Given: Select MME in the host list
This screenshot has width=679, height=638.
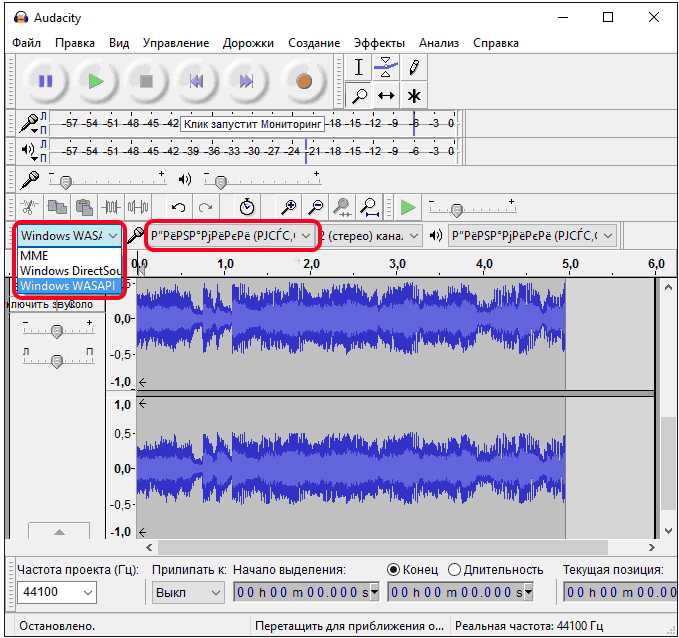Looking at the screenshot, I should click(x=69, y=256).
